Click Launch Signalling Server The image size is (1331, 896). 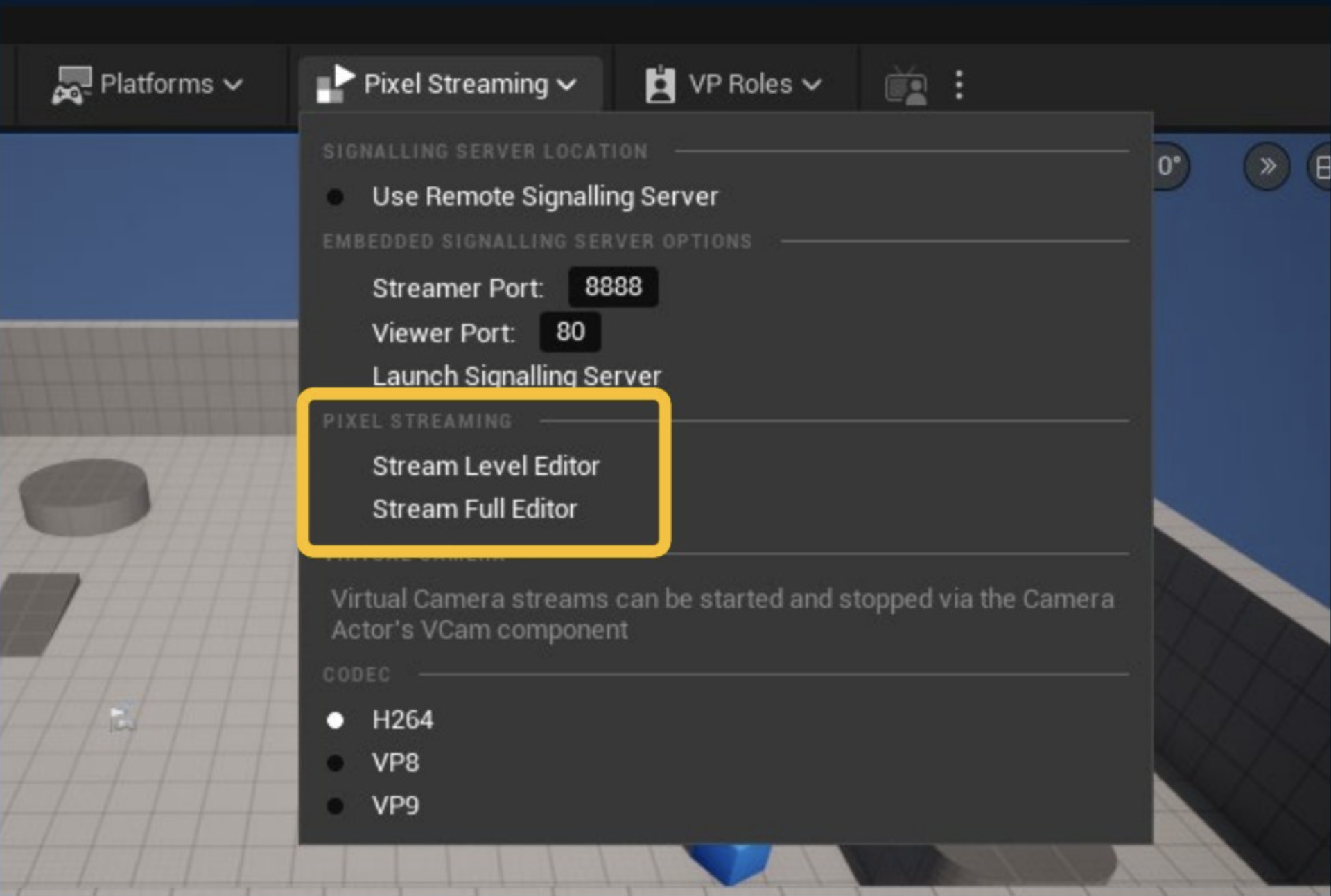coord(516,376)
